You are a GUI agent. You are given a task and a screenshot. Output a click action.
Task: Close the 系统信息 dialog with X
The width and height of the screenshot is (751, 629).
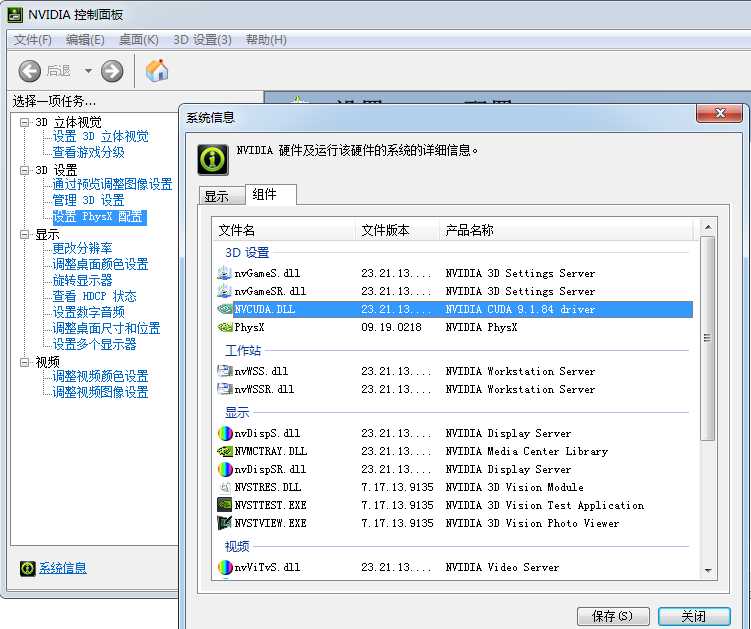click(x=719, y=113)
